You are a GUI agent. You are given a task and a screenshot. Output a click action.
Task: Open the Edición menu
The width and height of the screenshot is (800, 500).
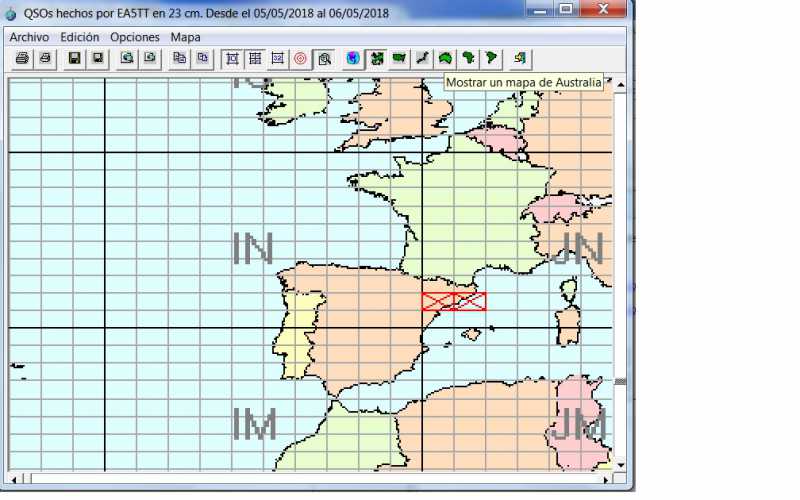[x=80, y=37]
